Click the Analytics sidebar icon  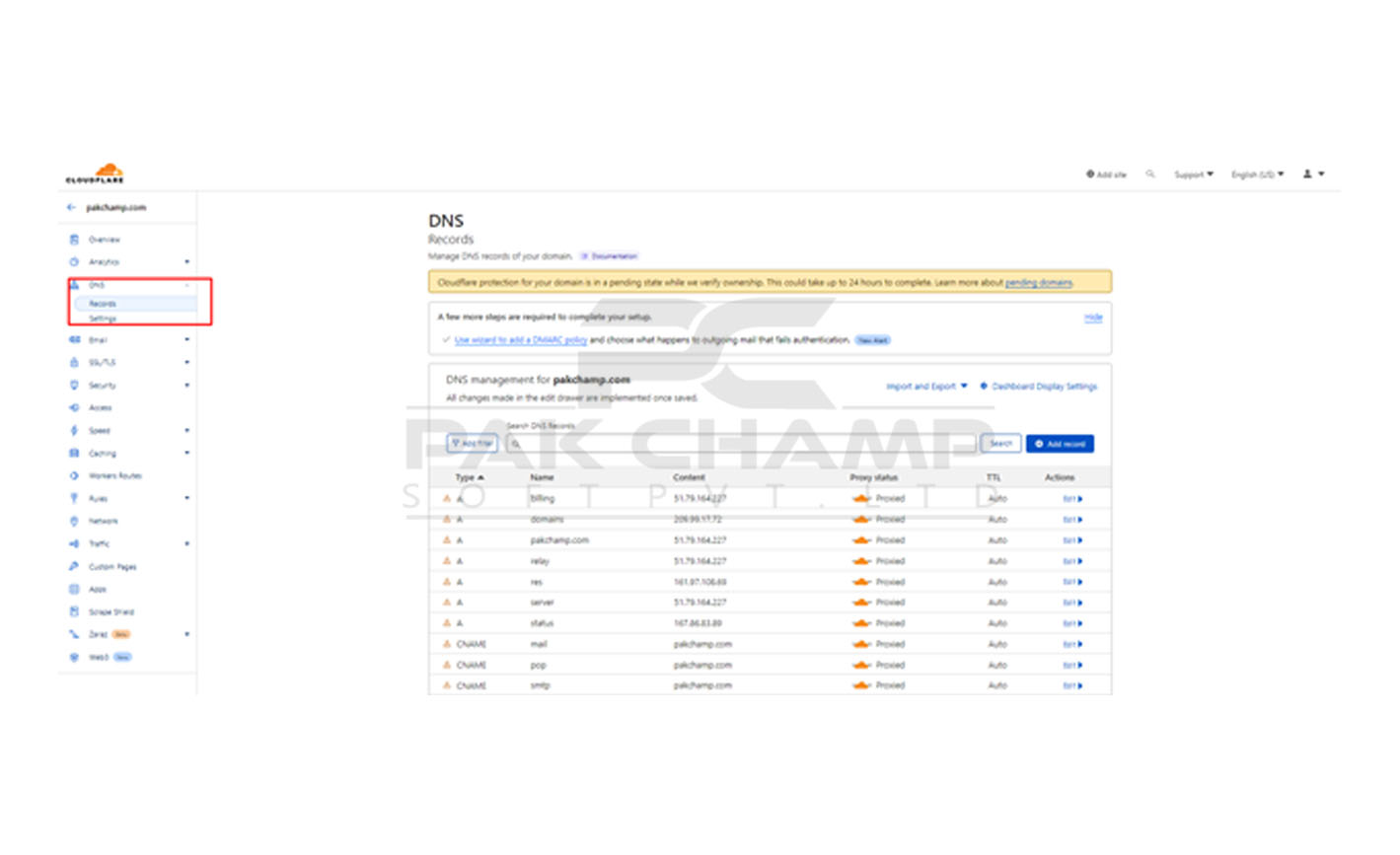(x=74, y=262)
